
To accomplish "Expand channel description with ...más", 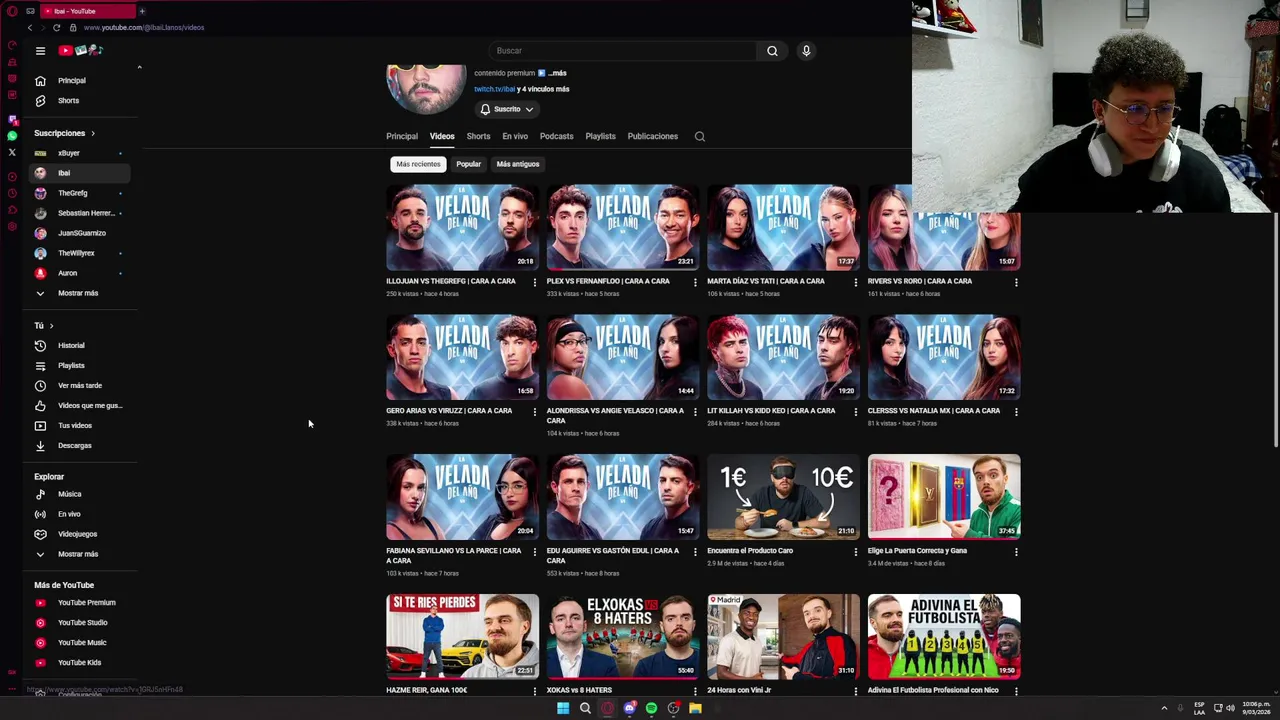I will click(x=557, y=73).
